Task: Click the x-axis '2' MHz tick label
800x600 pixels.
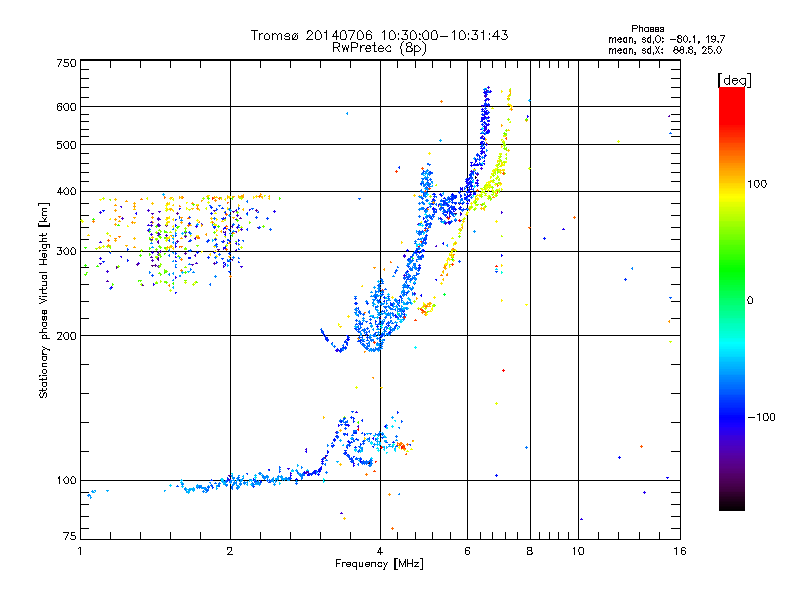Action: [230, 551]
